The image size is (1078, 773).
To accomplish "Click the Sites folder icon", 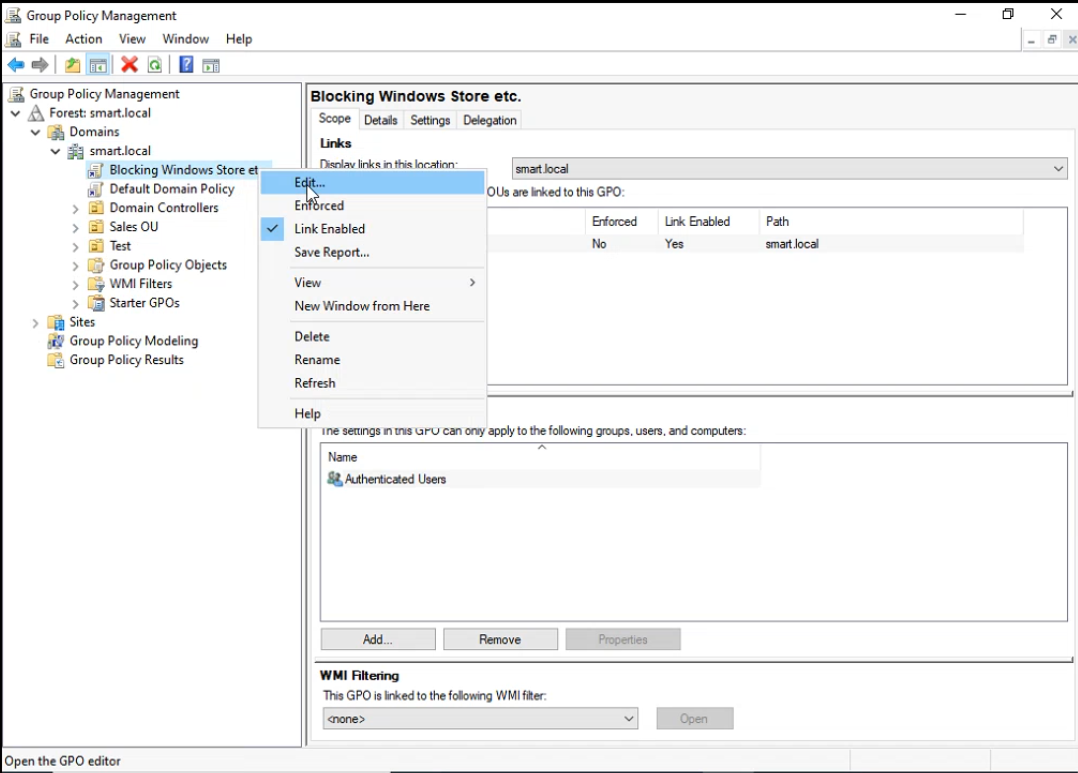I will (56, 322).
